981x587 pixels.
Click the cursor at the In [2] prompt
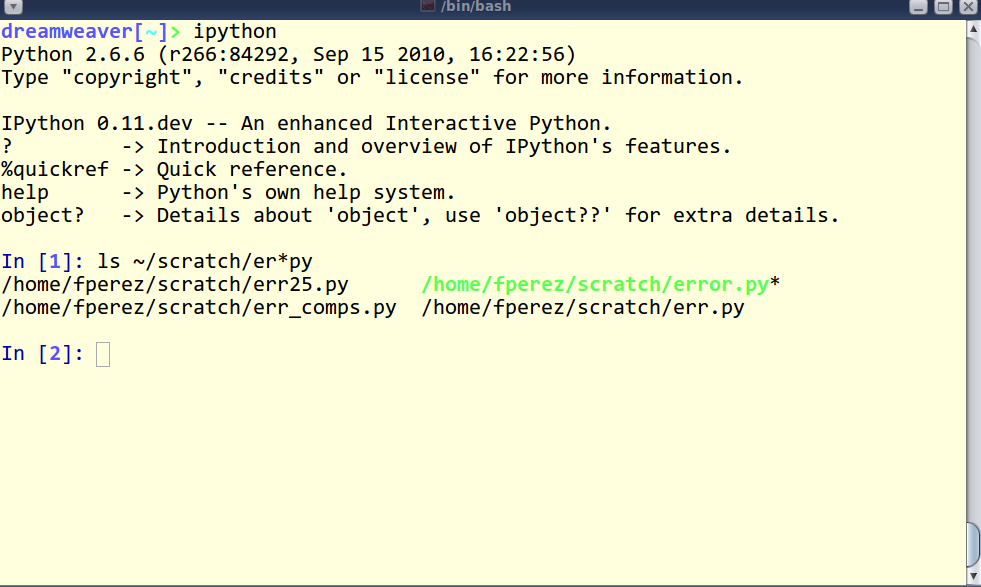click(x=103, y=354)
